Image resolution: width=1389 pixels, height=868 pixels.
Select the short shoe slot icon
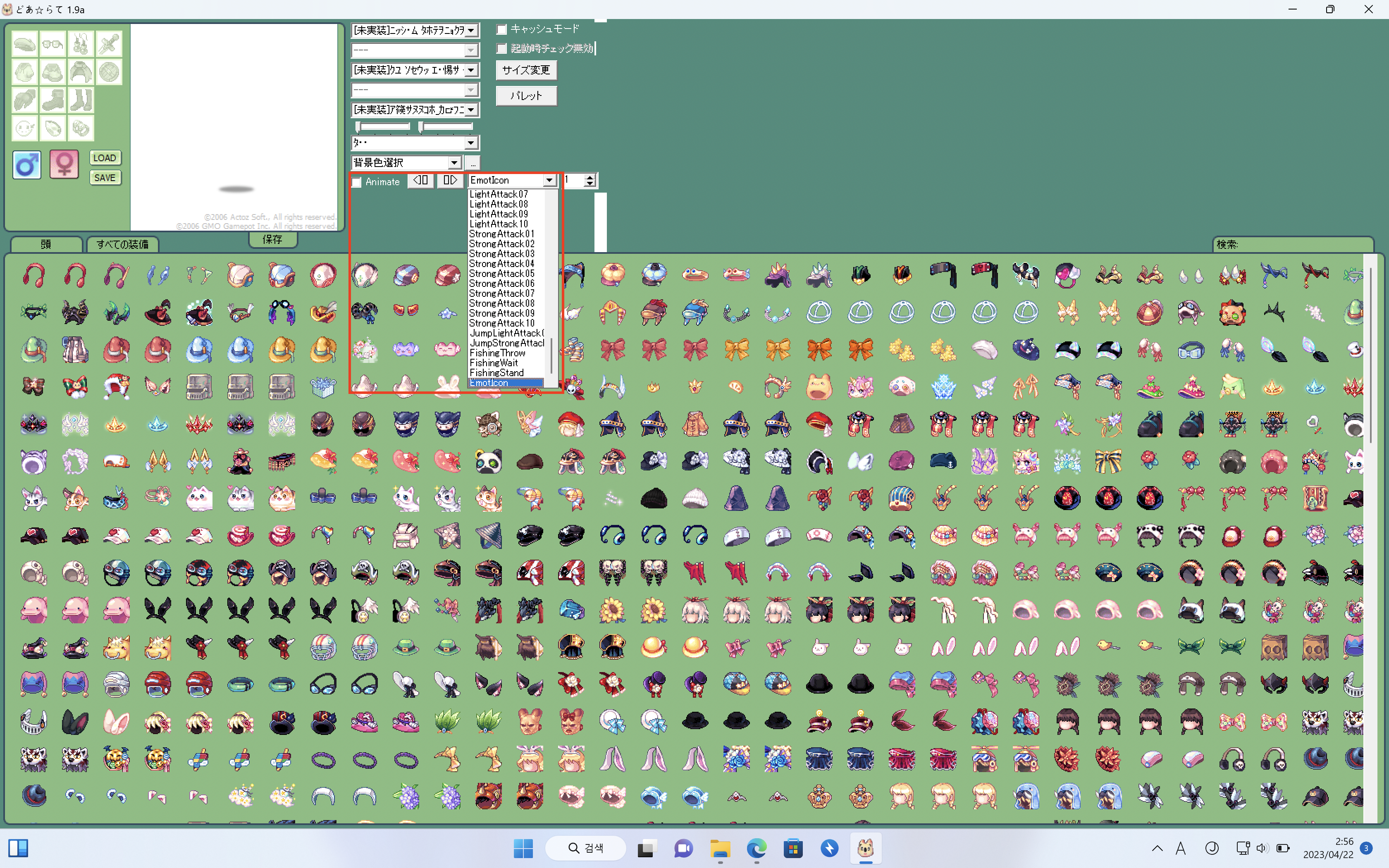click(x=53, y=100)
